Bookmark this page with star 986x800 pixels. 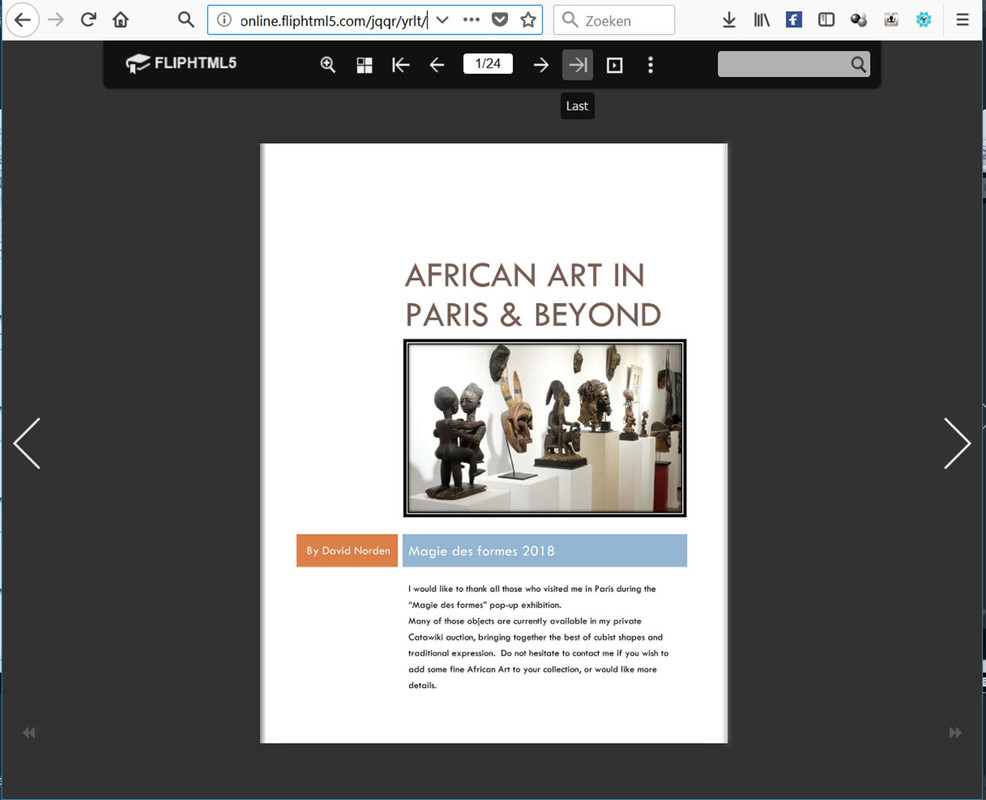click(528, 20)
